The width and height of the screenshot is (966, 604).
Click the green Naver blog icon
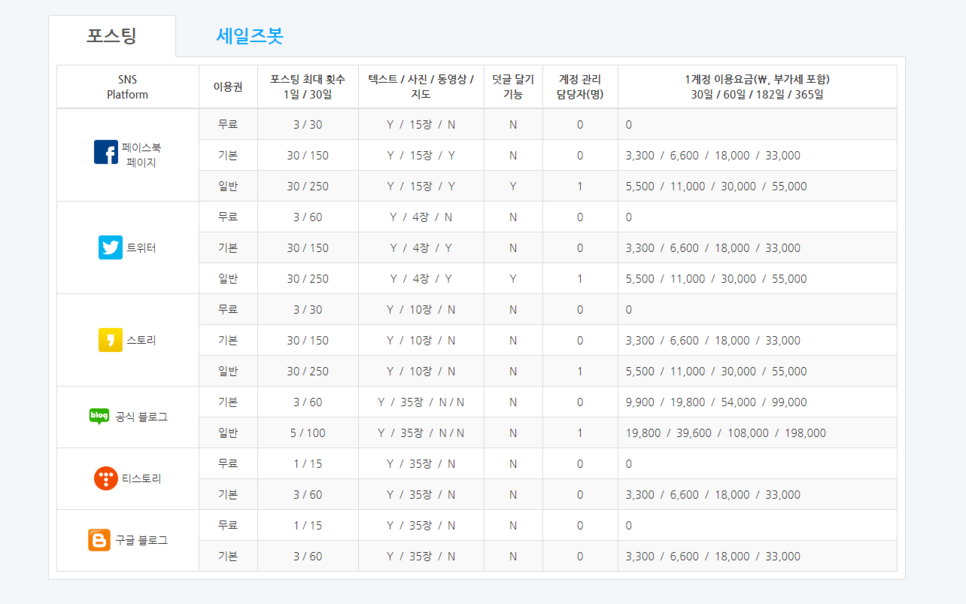tap(99, 417)
